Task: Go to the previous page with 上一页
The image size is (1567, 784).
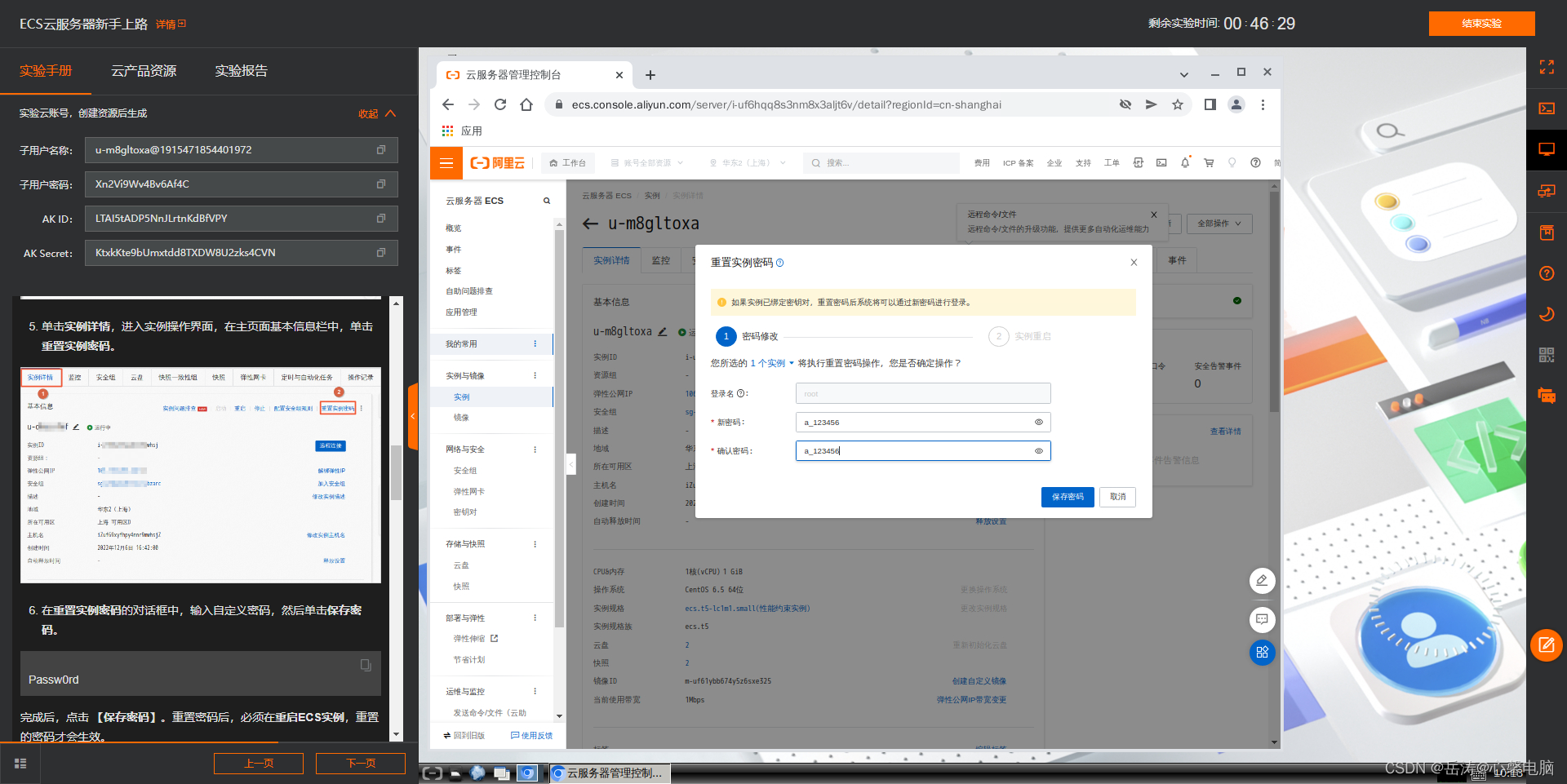Action: pyautogui.click(x=259, y=764)
